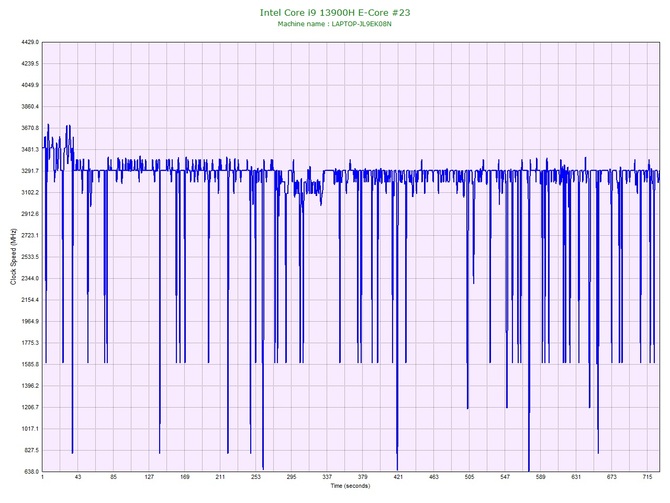670x503 pixels.
Task: Select the 2344.0 y-axis value
Action: point(30,278)
